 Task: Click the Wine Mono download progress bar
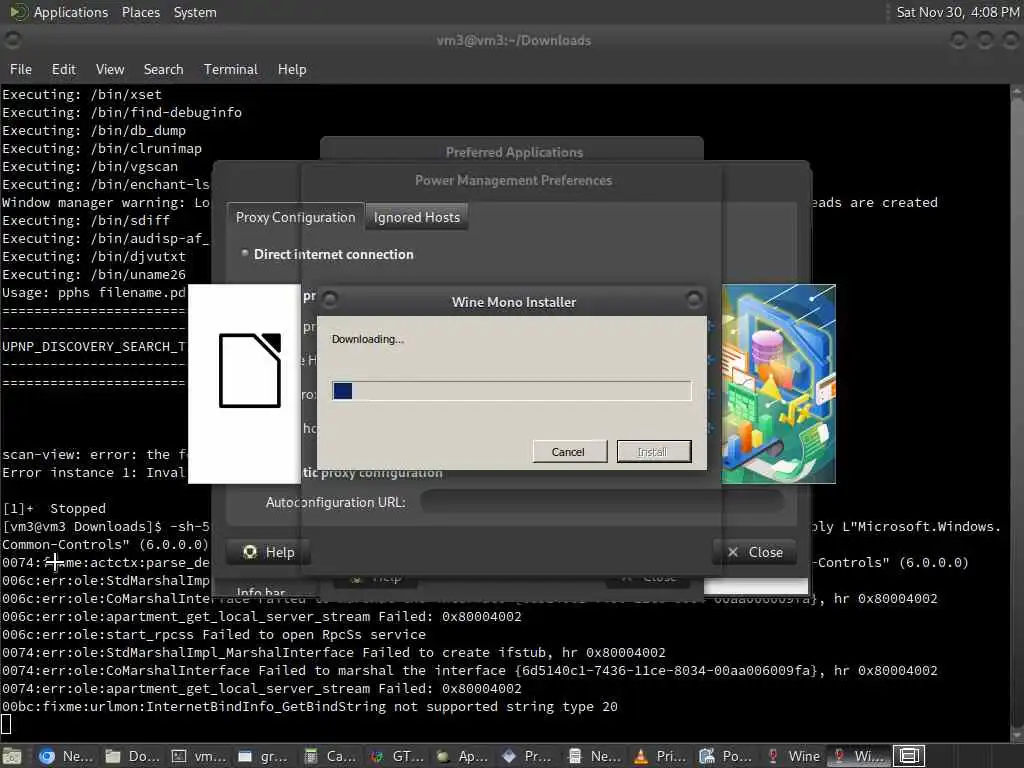point(511,391)
